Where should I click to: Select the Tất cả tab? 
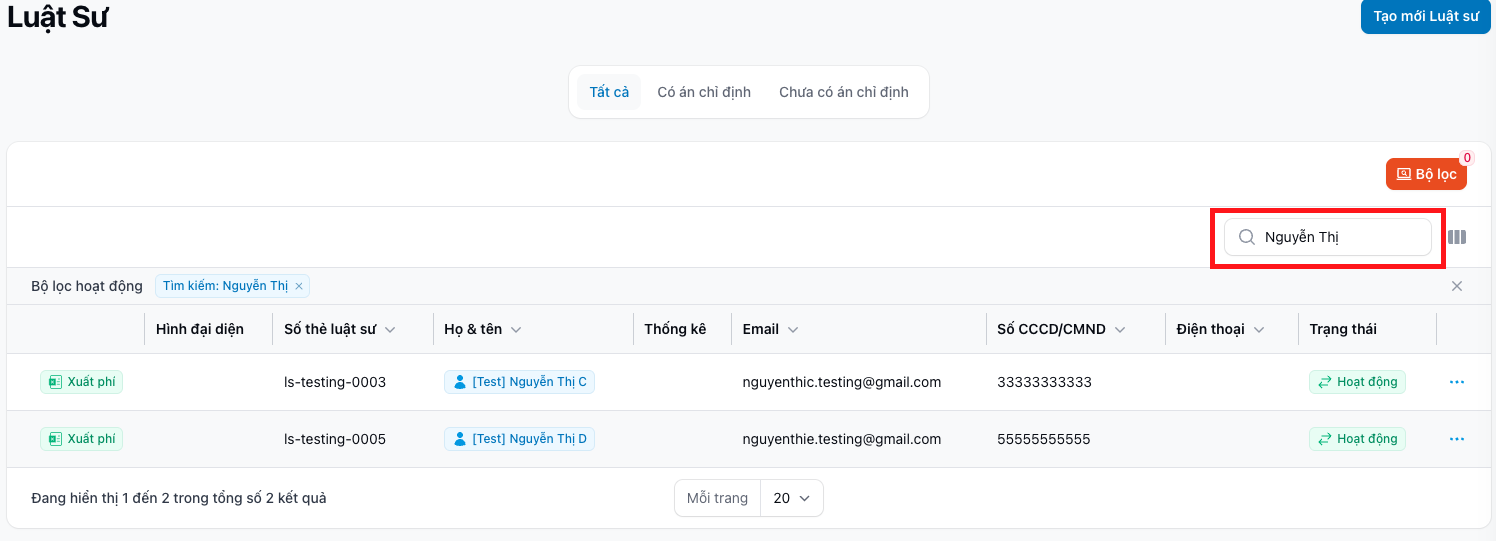pos(609,92)
